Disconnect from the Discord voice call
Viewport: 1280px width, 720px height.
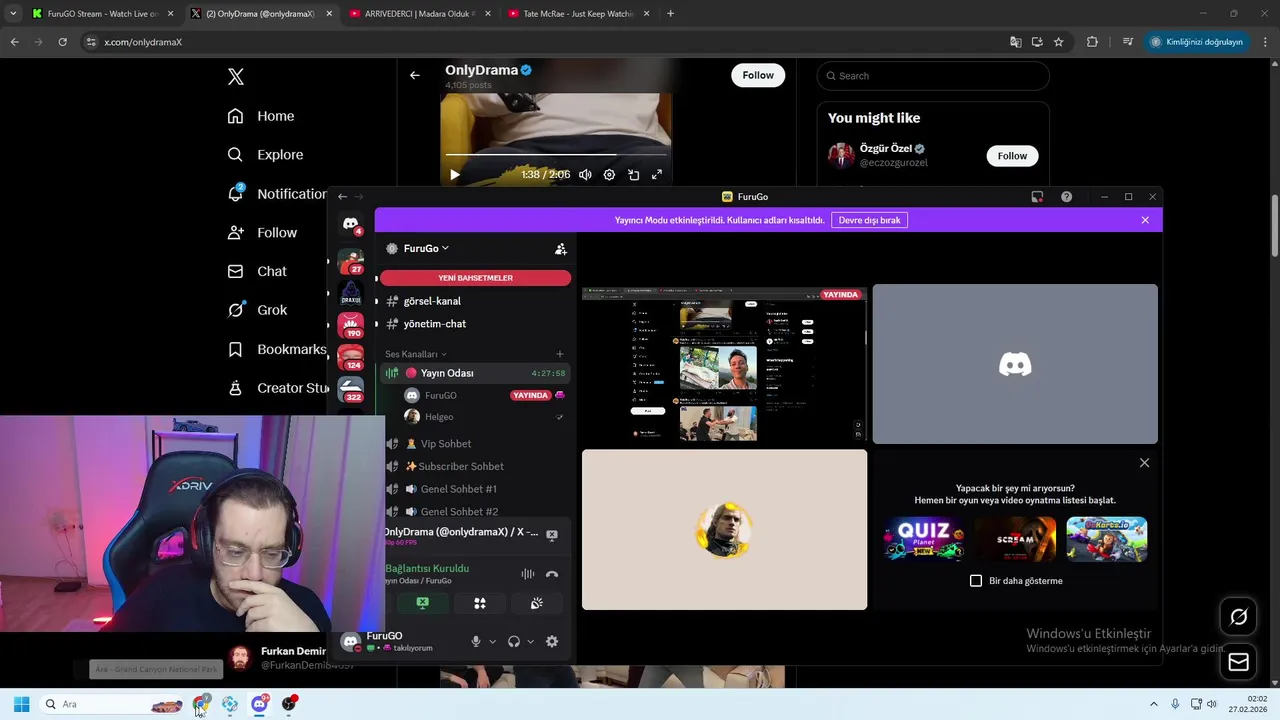point(552,574)
